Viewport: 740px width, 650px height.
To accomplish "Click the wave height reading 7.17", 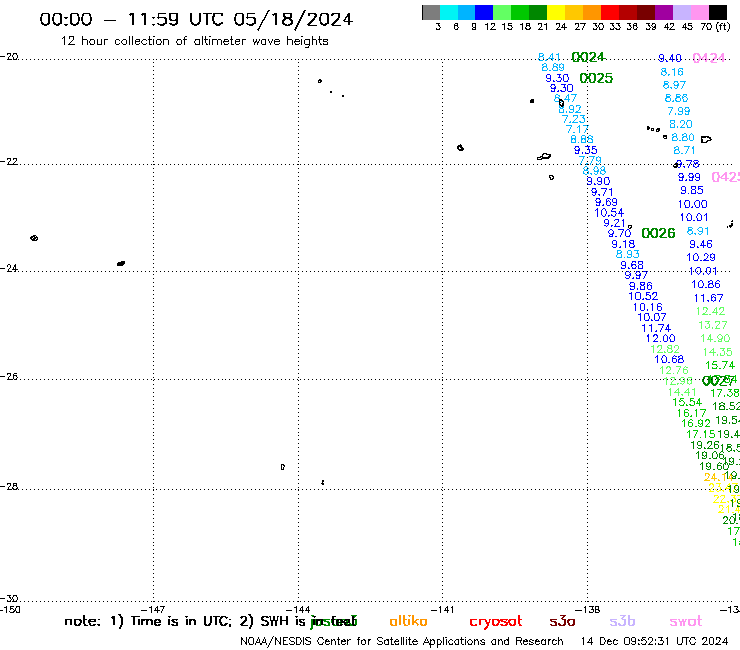I will click(x=577, y=129).
